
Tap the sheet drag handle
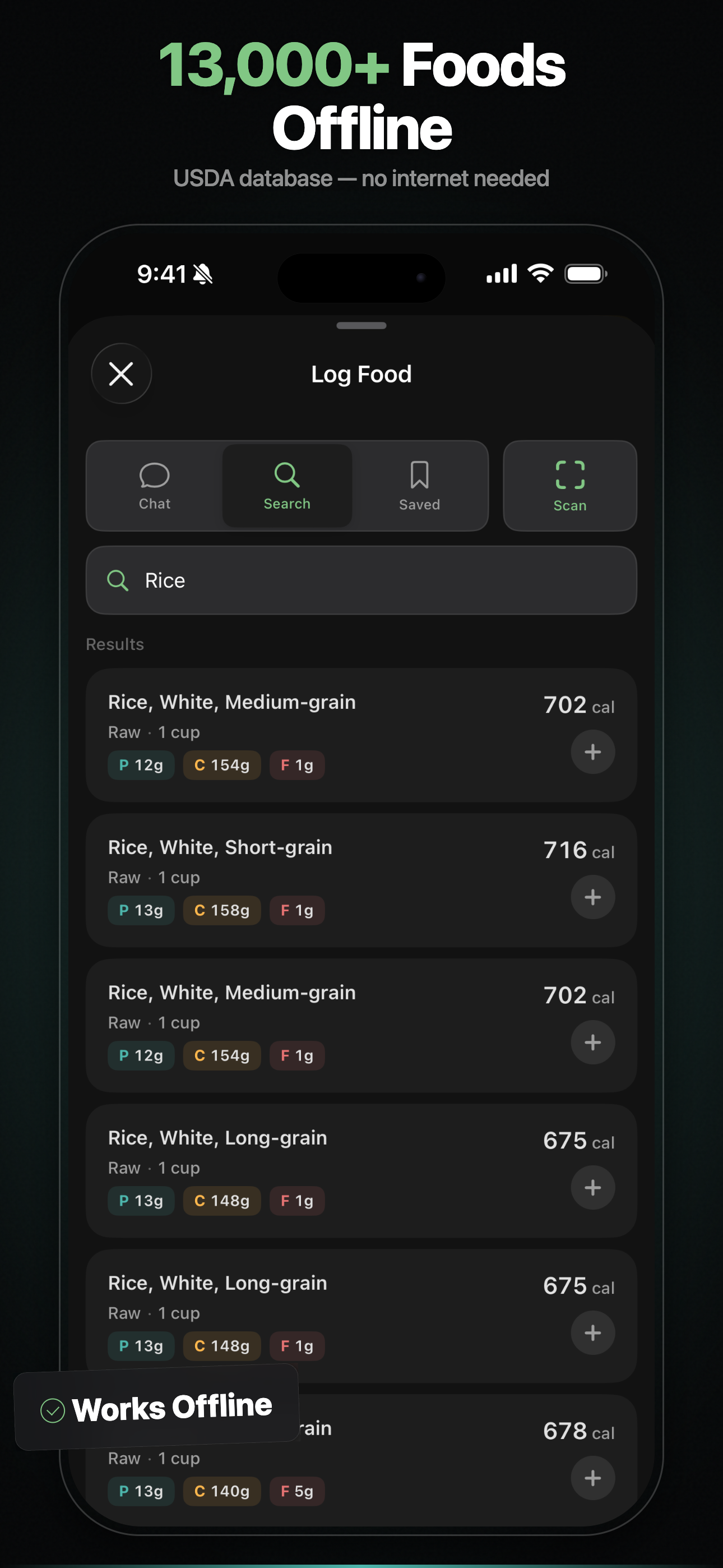tap(361, 326)
